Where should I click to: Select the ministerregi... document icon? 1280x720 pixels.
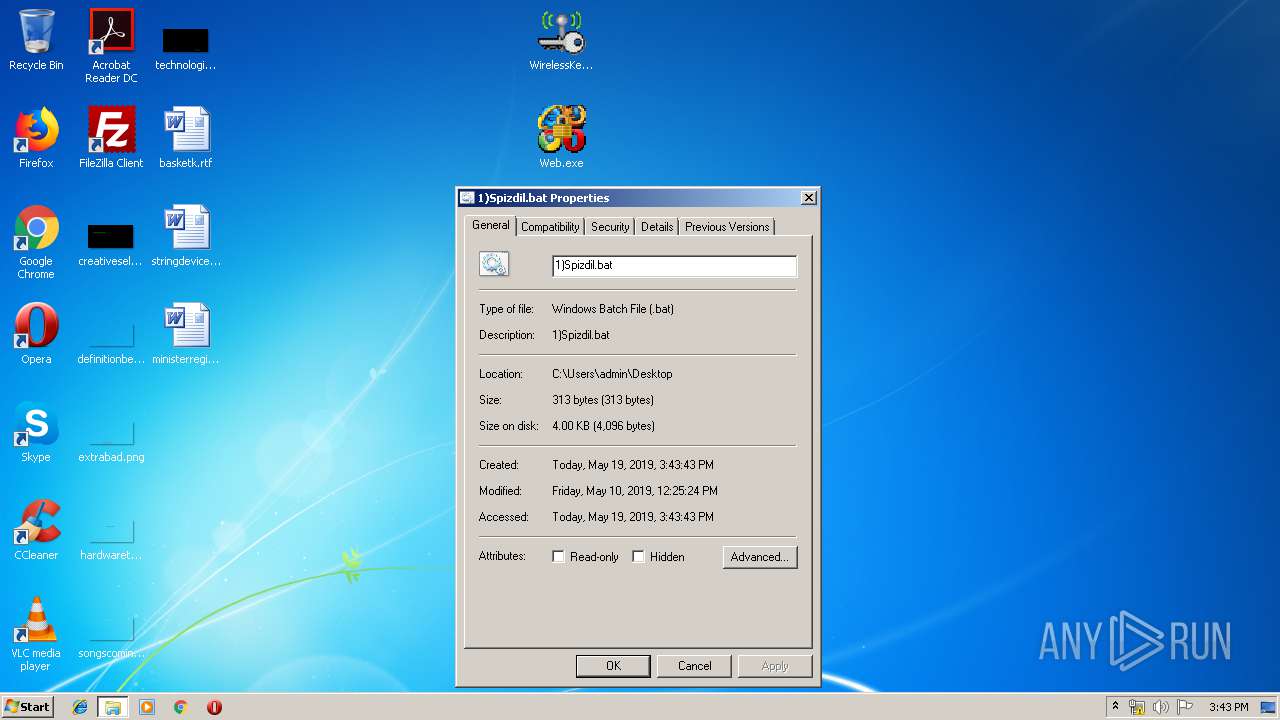click(186, 334)
